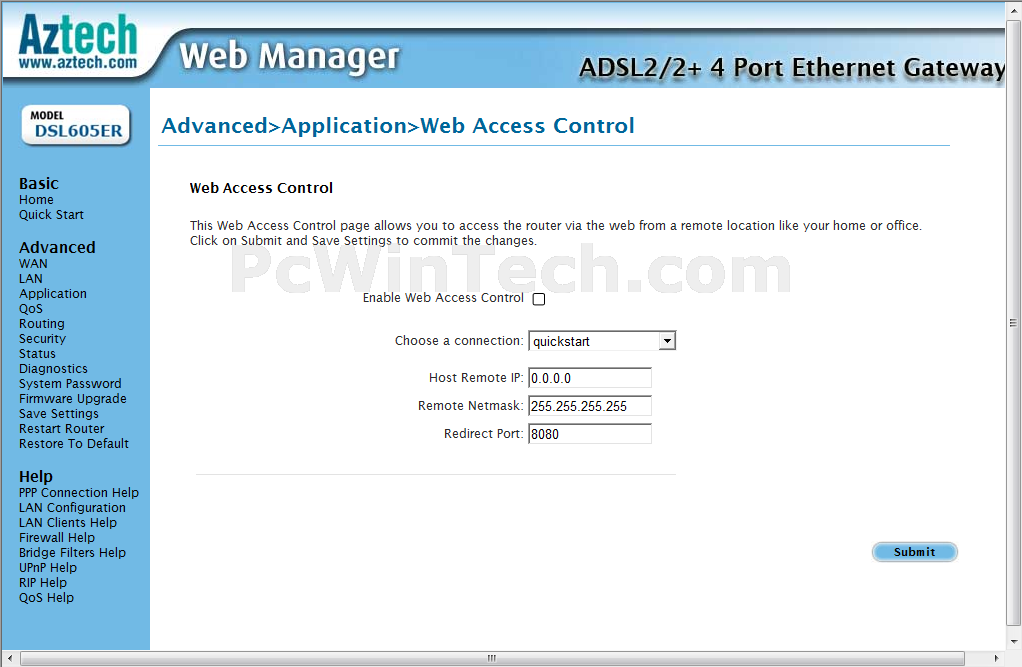Screen dimensions: 1022x667
Task: Open Firewall Help
Action: click(57, 537)
